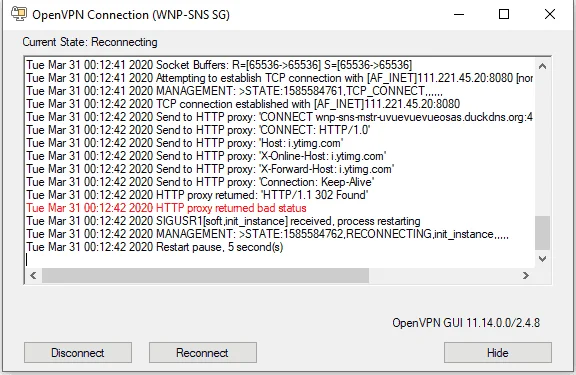Screen dimensions: 576x375
Task: Click the log scroll right arrow
Action: (x=526, y=275)
